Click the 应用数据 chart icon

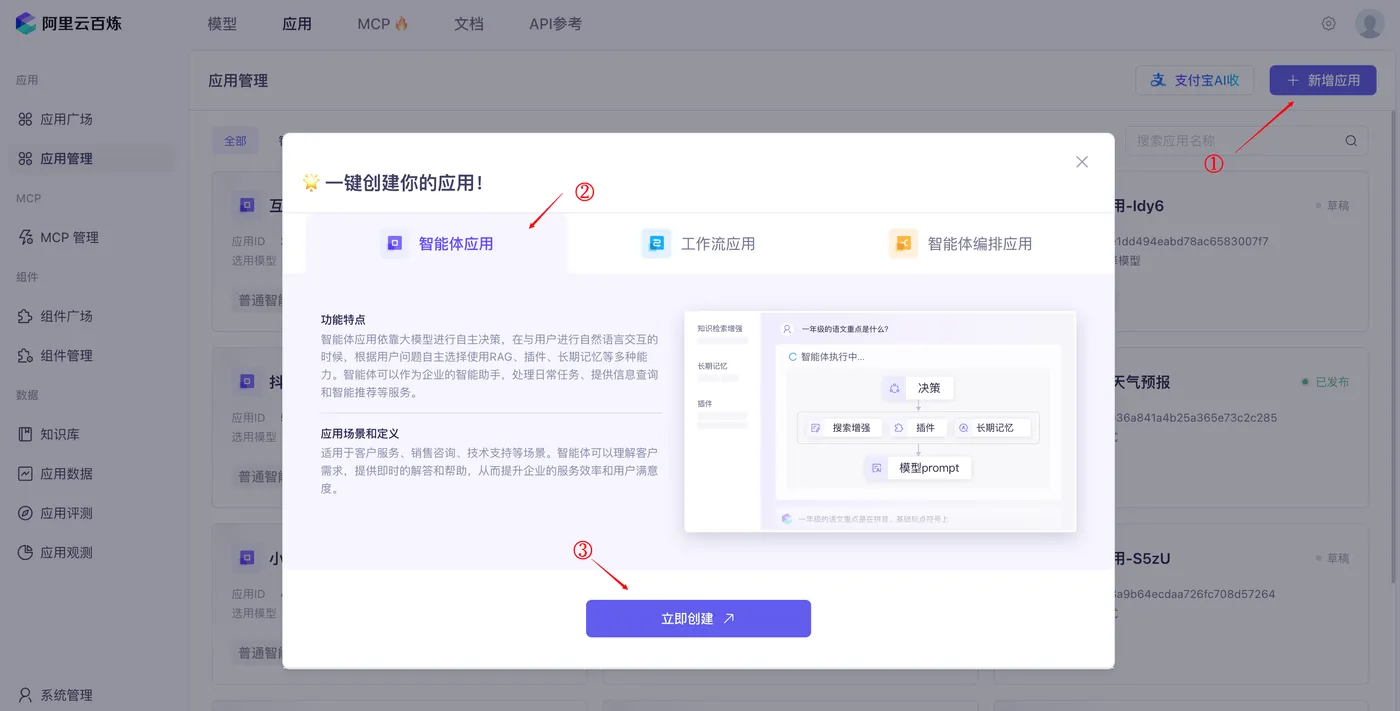[x=26, y=473]
